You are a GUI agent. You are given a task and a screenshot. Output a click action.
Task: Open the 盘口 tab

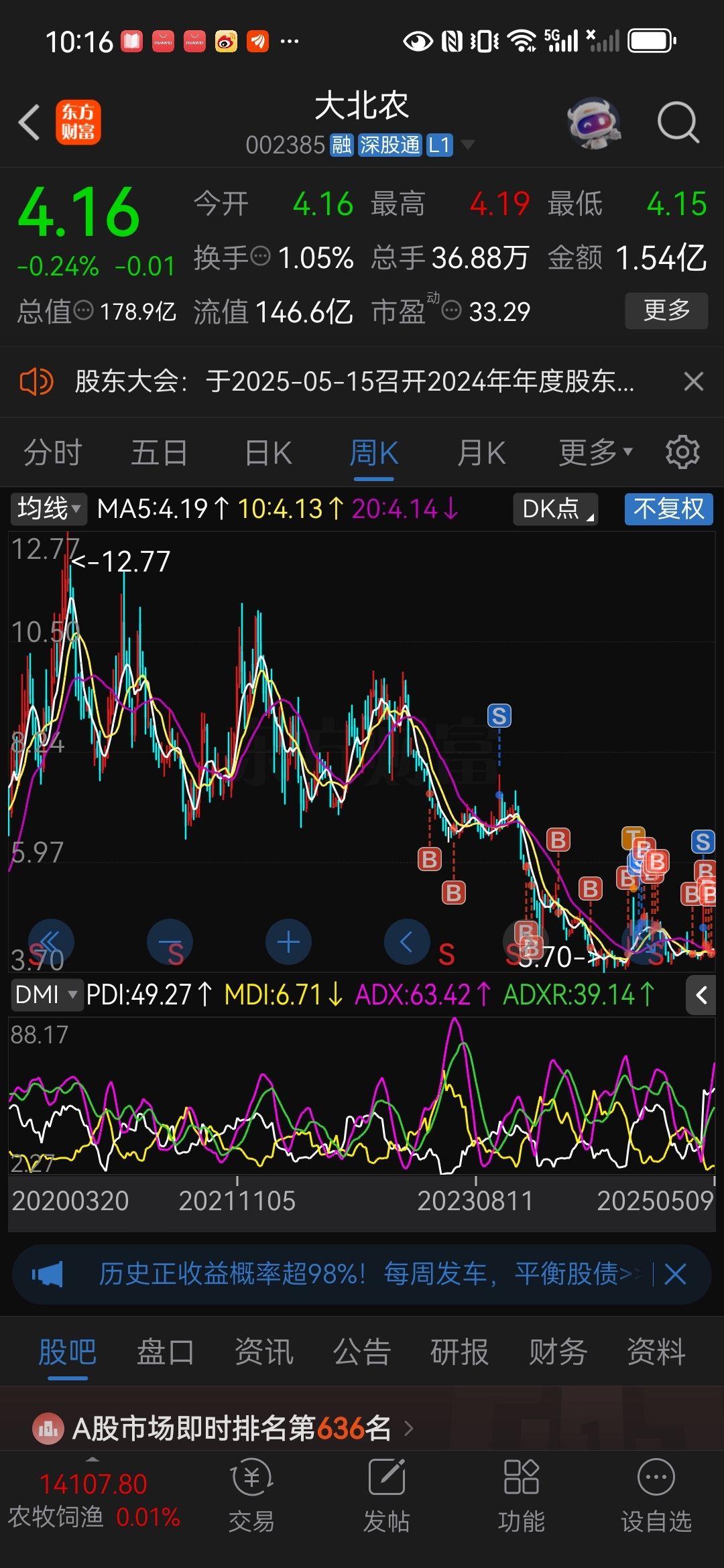pyautogui.click(x=166, y=1352)
